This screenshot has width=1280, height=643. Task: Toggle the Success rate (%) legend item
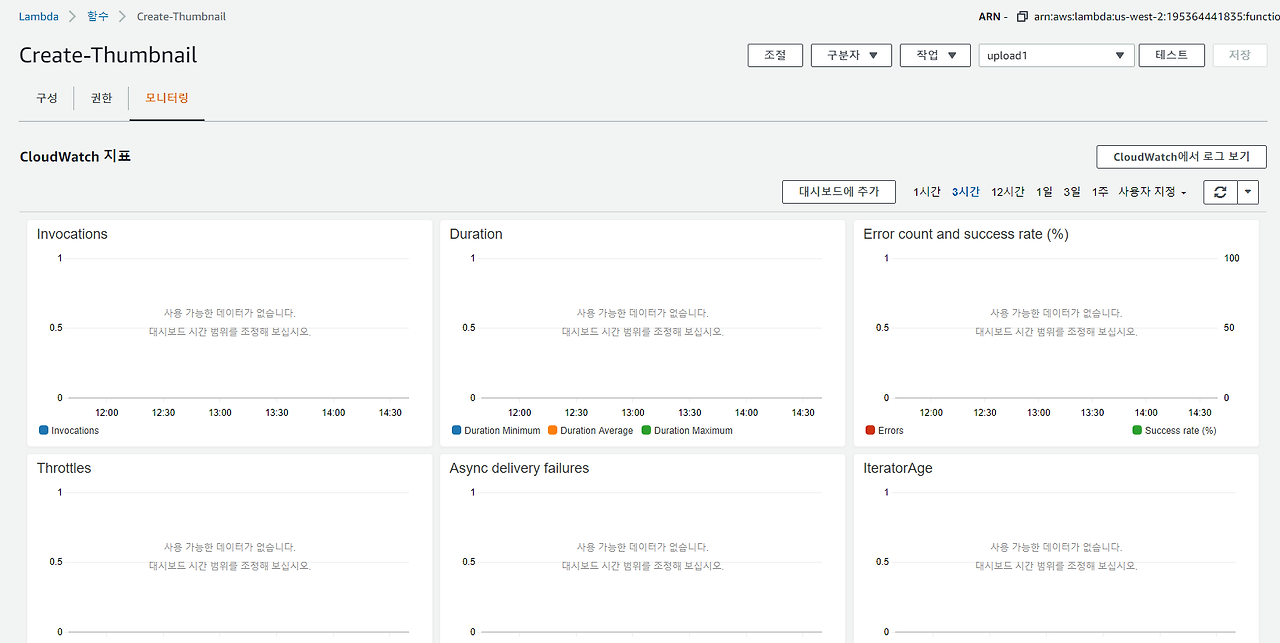point(1174,431)
